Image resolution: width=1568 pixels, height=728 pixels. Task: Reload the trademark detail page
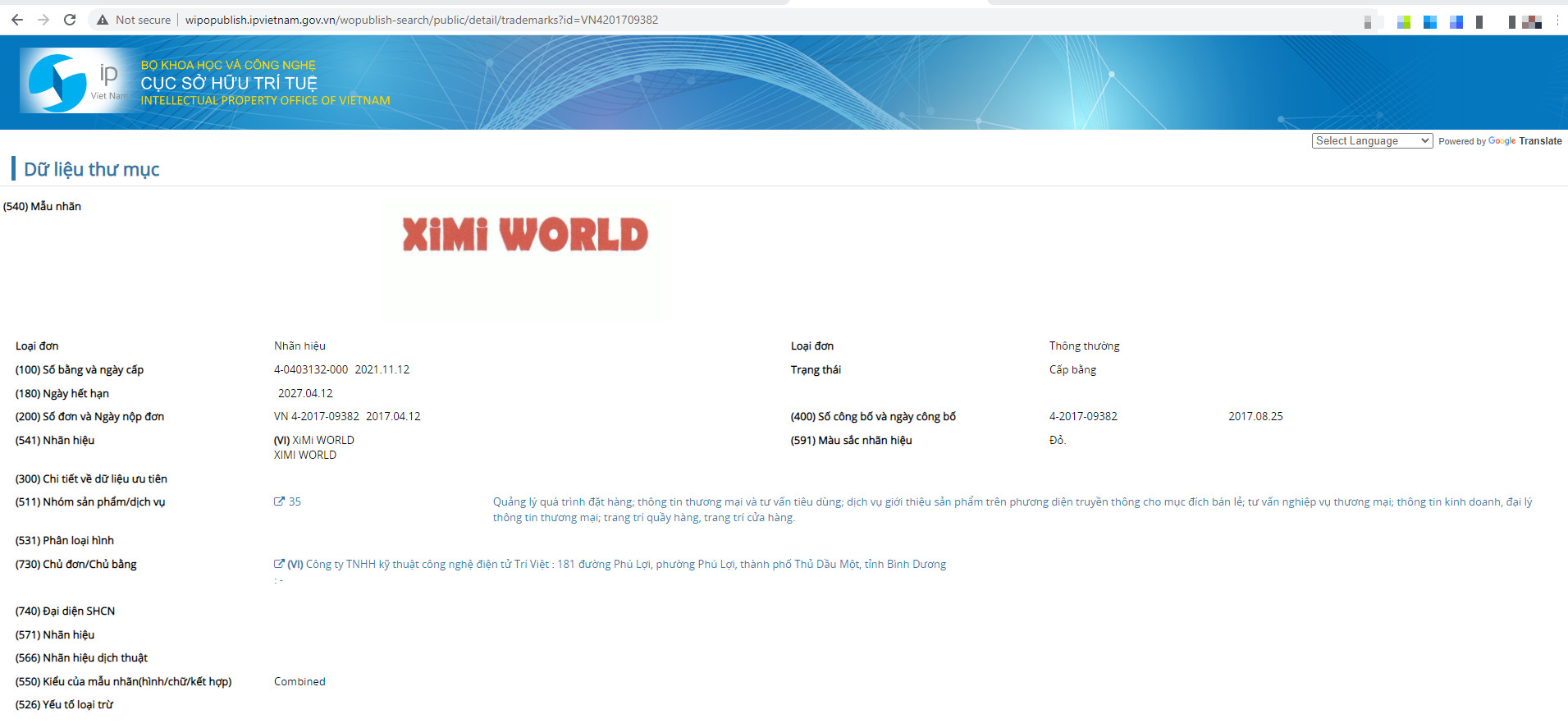point(70,20)
